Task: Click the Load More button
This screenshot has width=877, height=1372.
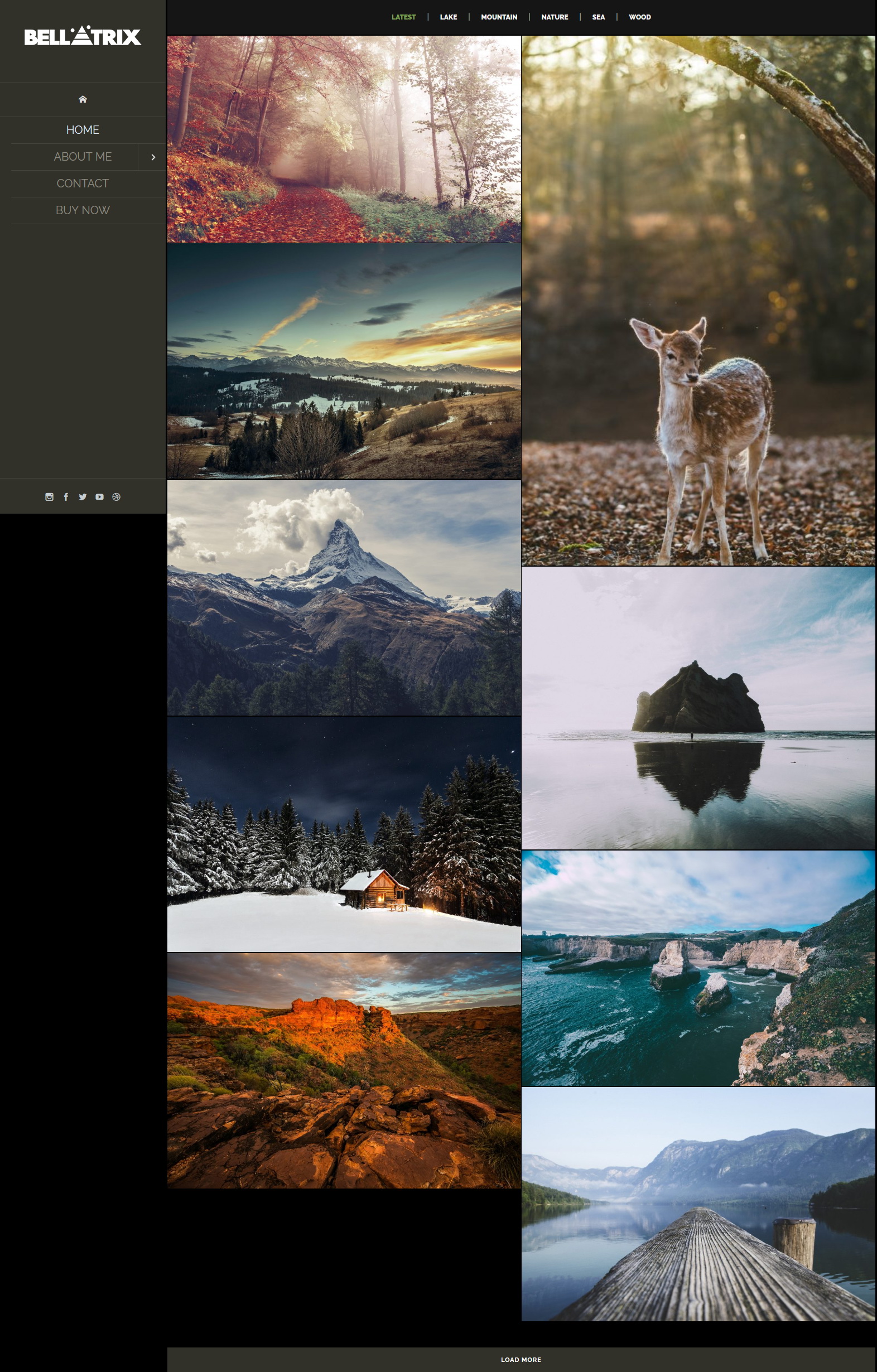Action: [x=522, y=1360]
